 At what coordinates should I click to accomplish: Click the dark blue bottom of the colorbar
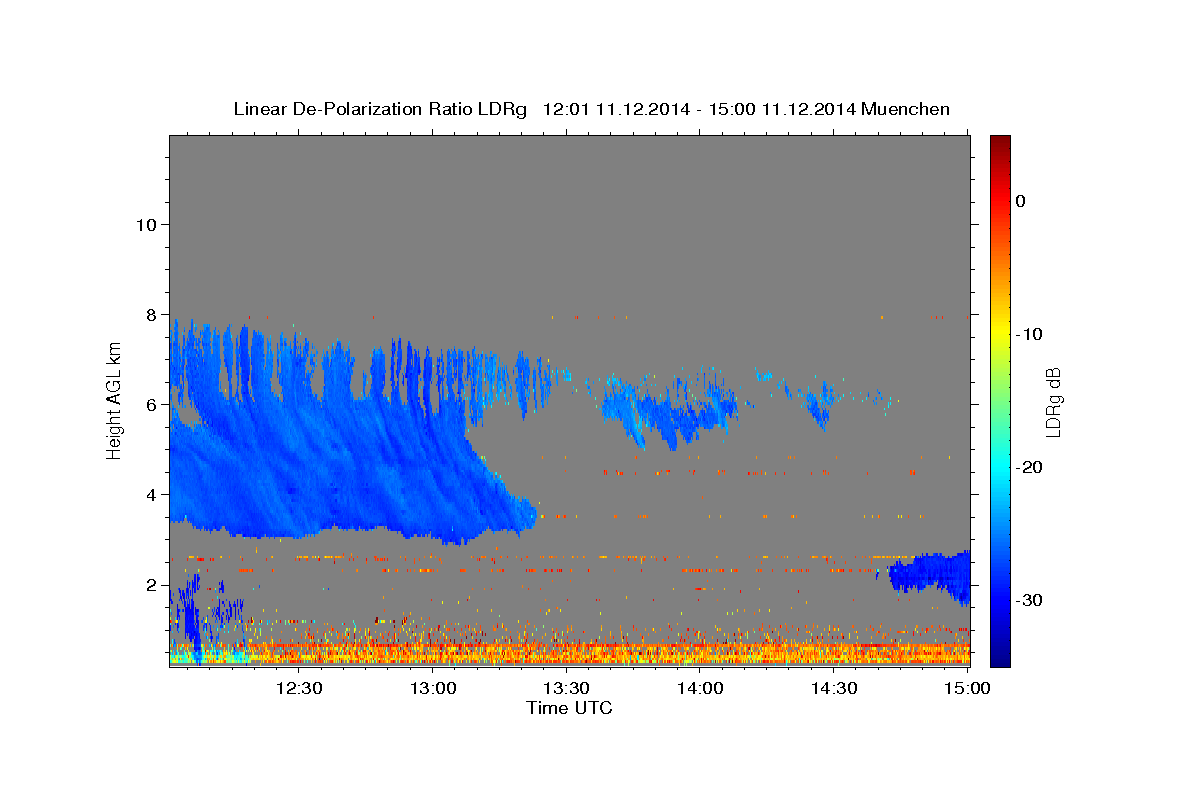(1000, 655)
